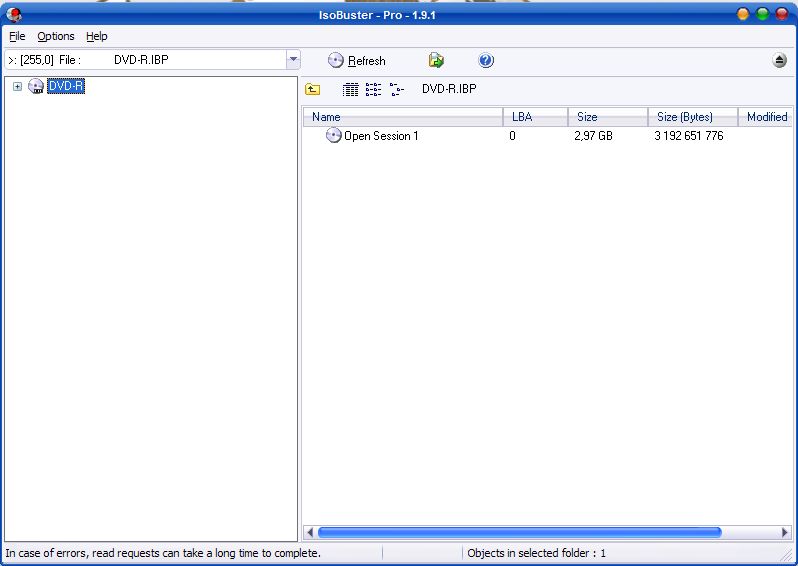Click the Open Session 1 disc icon

[333, 135]
